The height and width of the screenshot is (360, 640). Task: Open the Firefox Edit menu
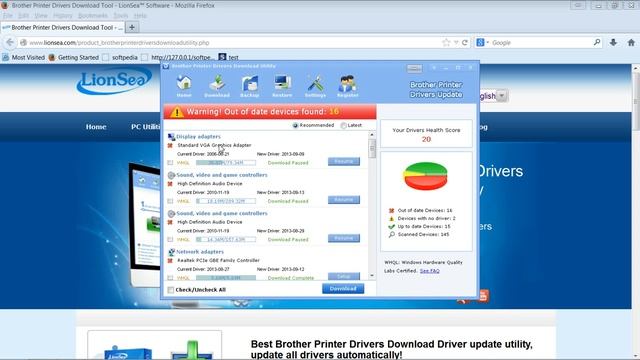[23, 16]
